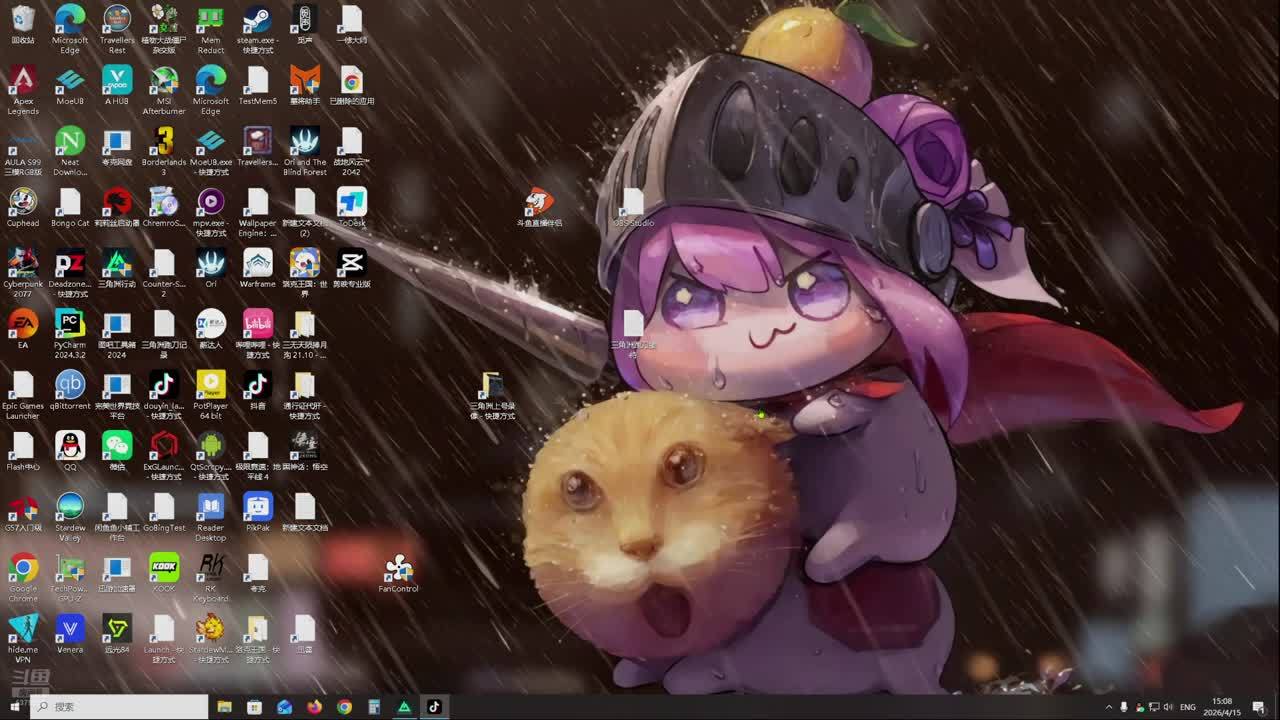Launch the green KOOK app
1280x720 pixels.
point(164,568)
